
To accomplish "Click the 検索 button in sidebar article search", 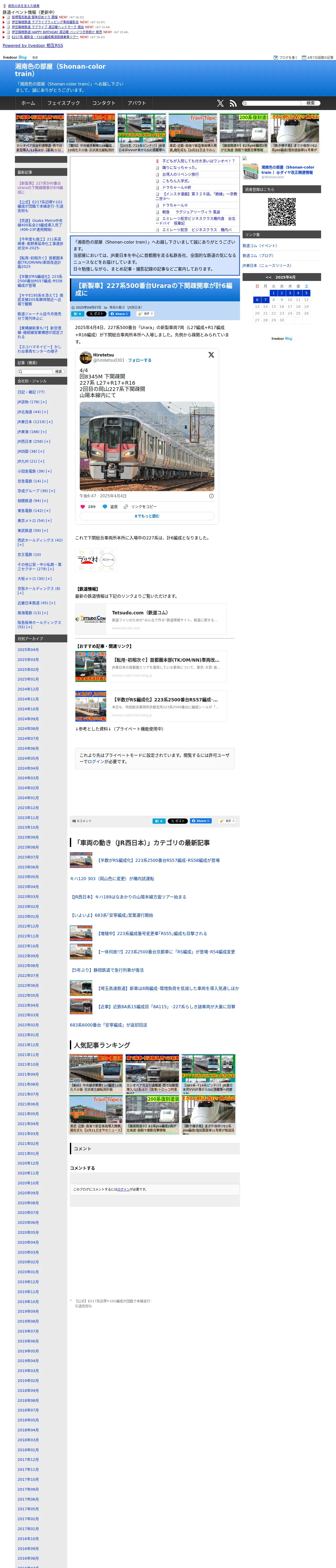I will pos(59,372).
